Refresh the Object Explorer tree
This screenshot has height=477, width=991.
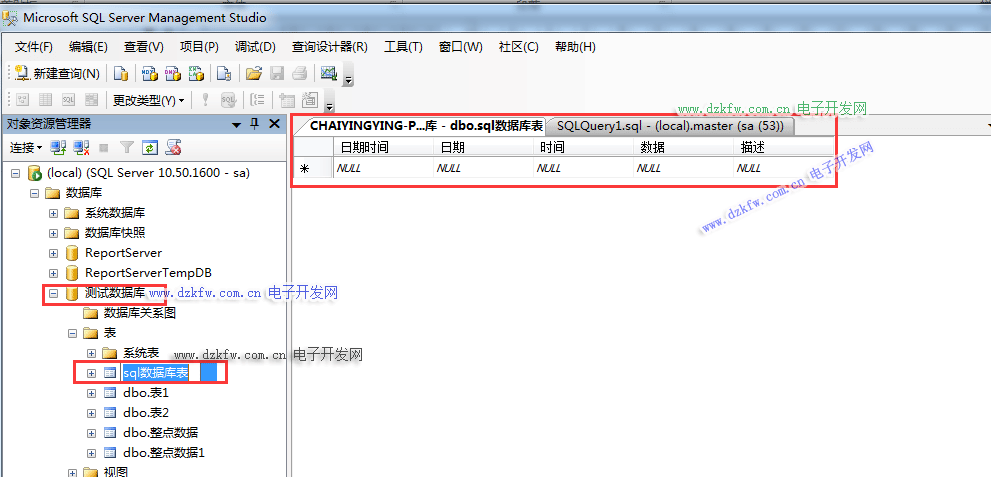pyautogui.click(x=149, y=148)
